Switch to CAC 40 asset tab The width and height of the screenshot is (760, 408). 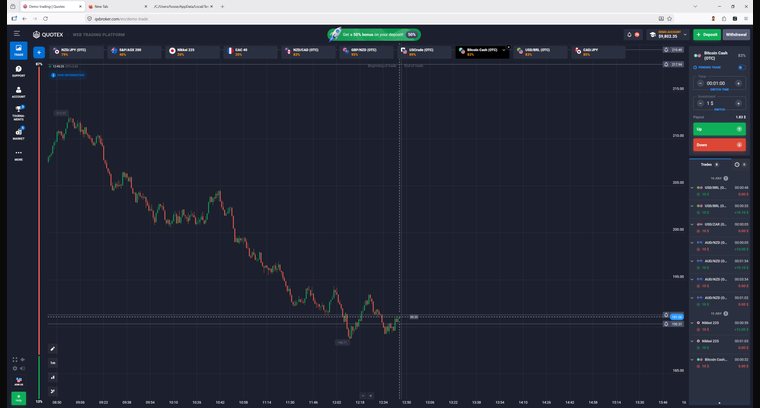click(x=251, y=52)
